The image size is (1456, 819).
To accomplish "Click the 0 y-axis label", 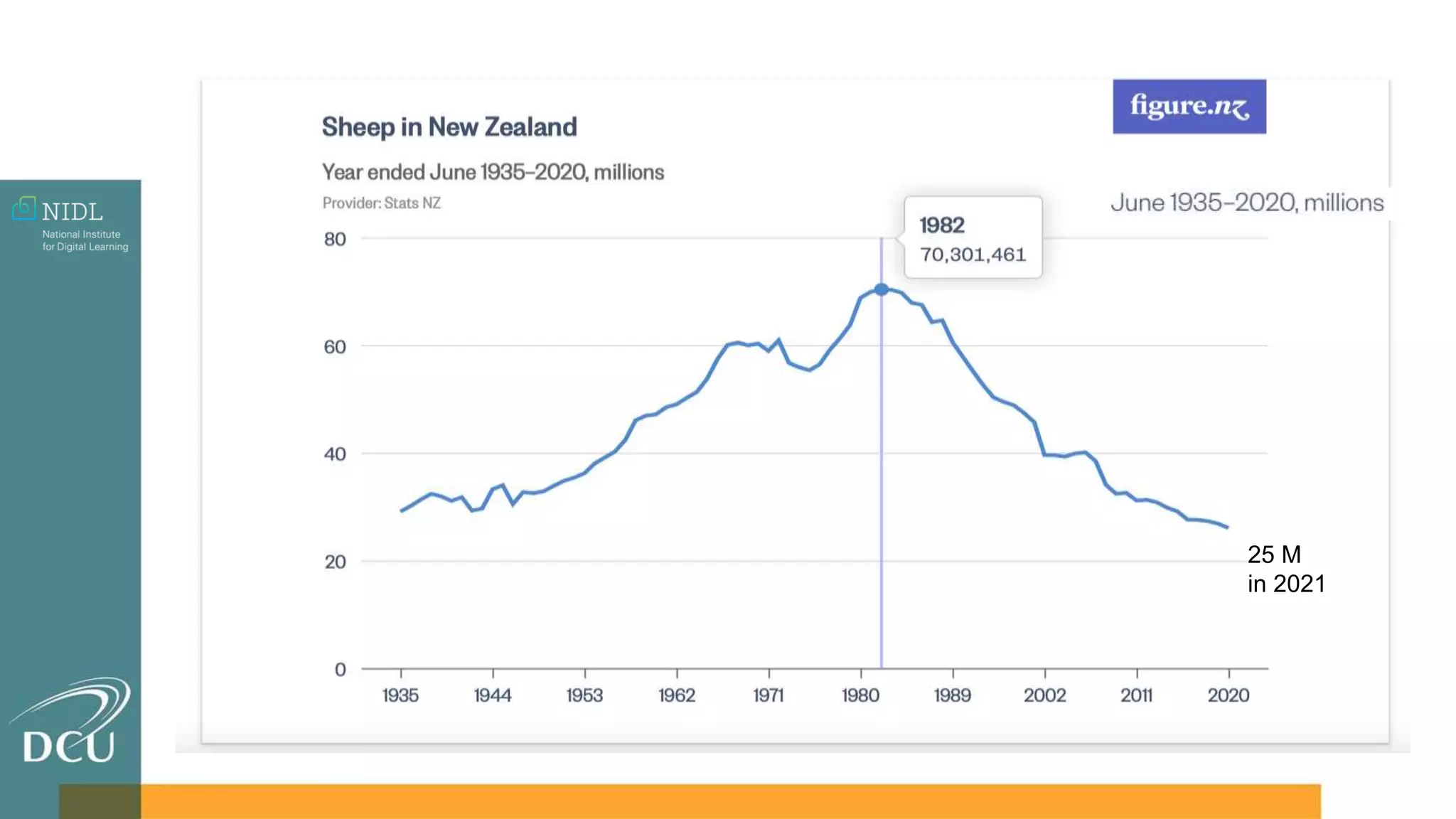I will point(340,670).
